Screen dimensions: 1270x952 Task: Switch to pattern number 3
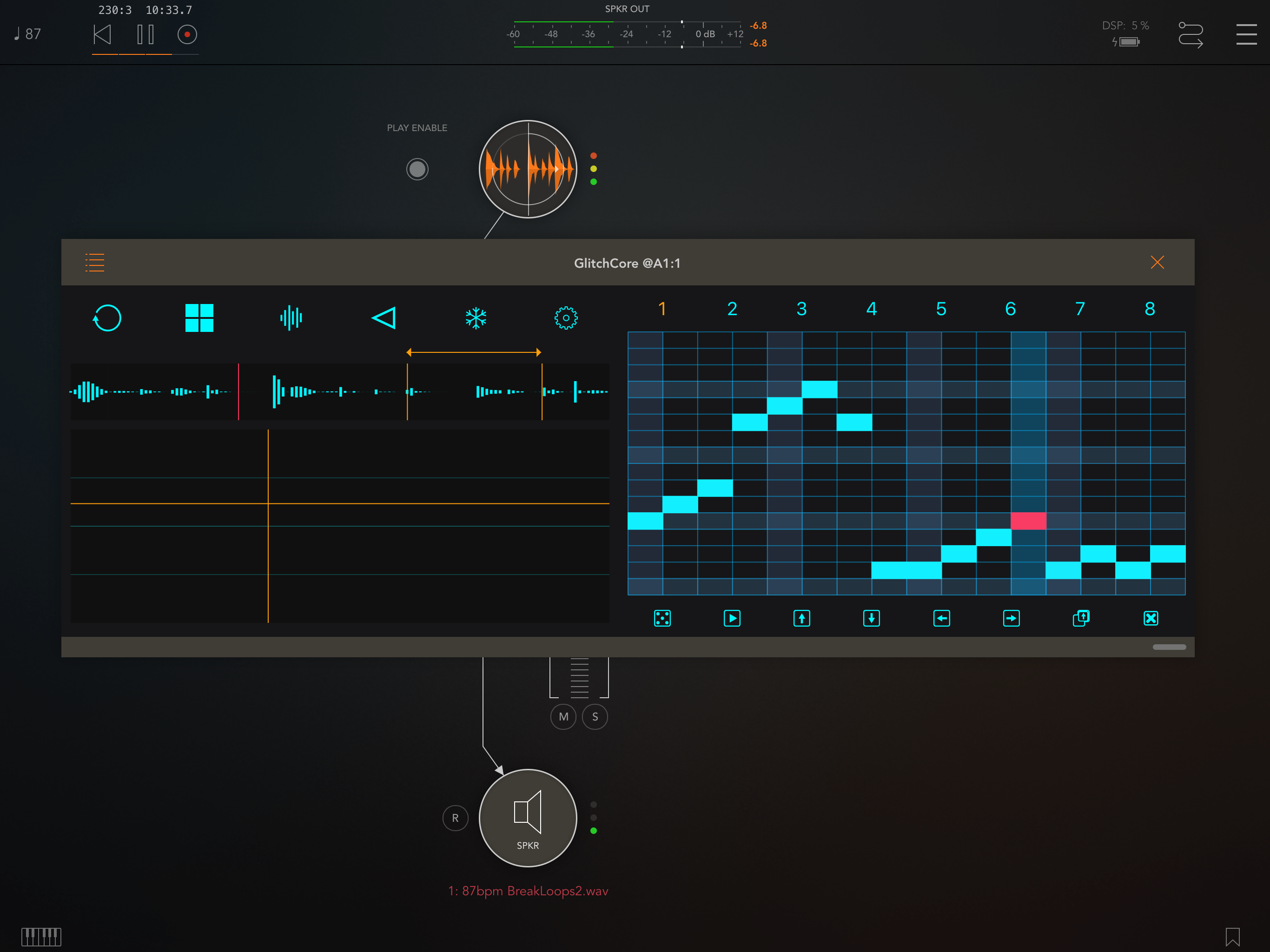coord(801,309)
